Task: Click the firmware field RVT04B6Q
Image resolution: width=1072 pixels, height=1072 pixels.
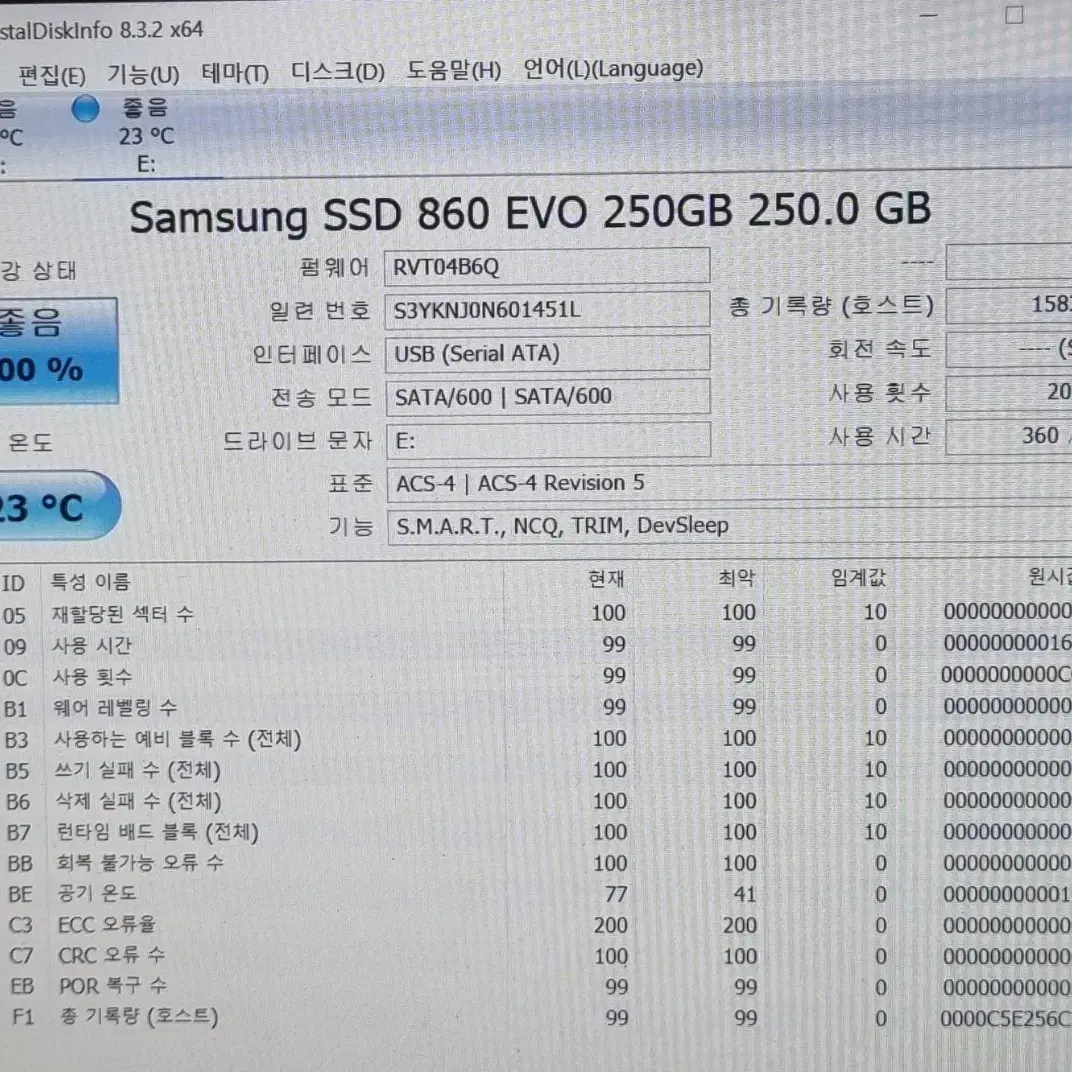Action: coord(547,266)
